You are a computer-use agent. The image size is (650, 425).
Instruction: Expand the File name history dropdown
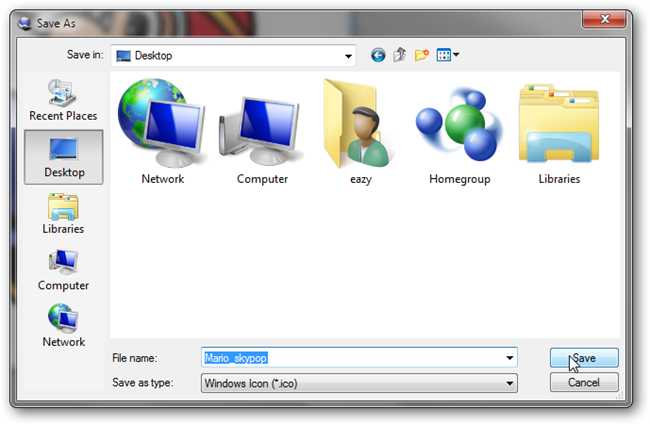509,357
